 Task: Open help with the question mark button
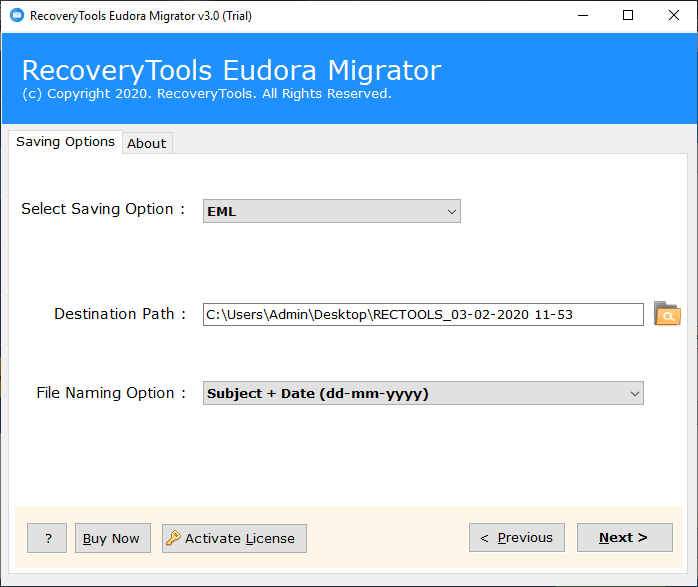[x=47, y=538]
